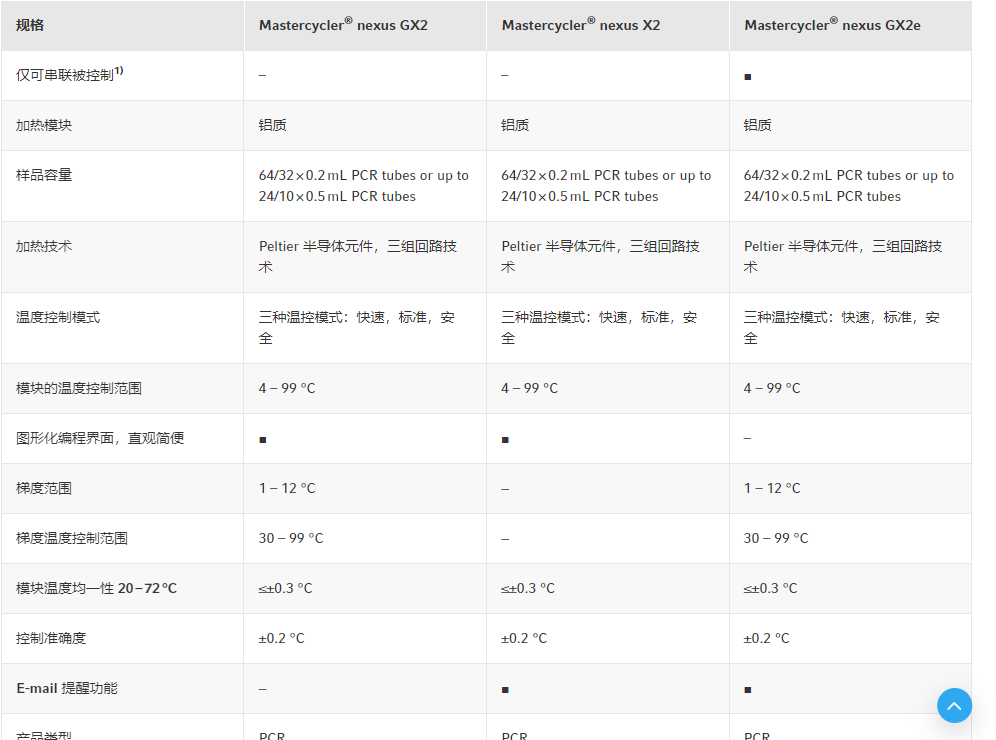Click 4 – 99 °C in the GX2 column
The height and width of the screenshot is (740, 996).
coord(287,388)
